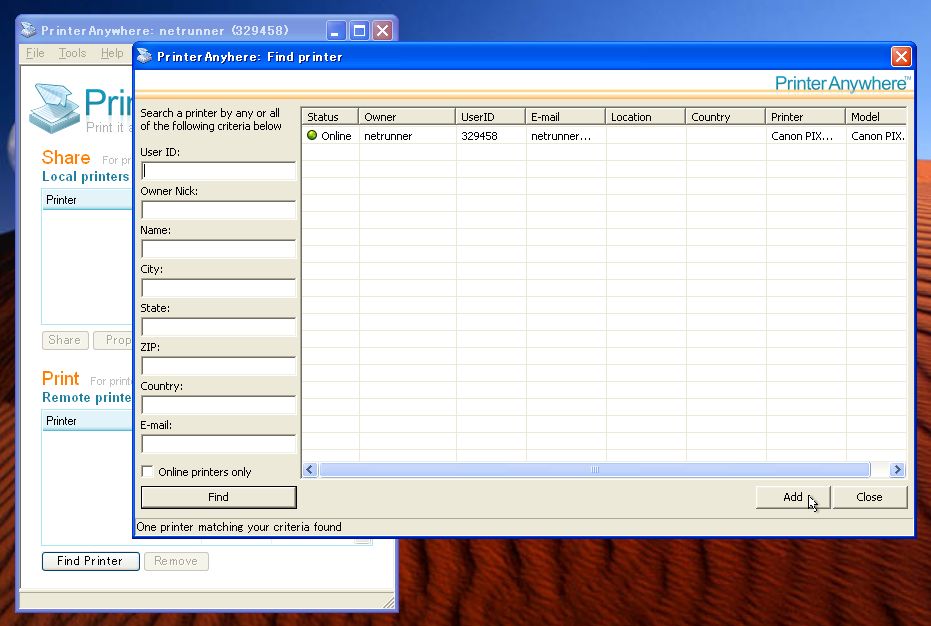The image size is (931, 626).
Task: Select the Online status text cell
Action: [x=336, y=136]
